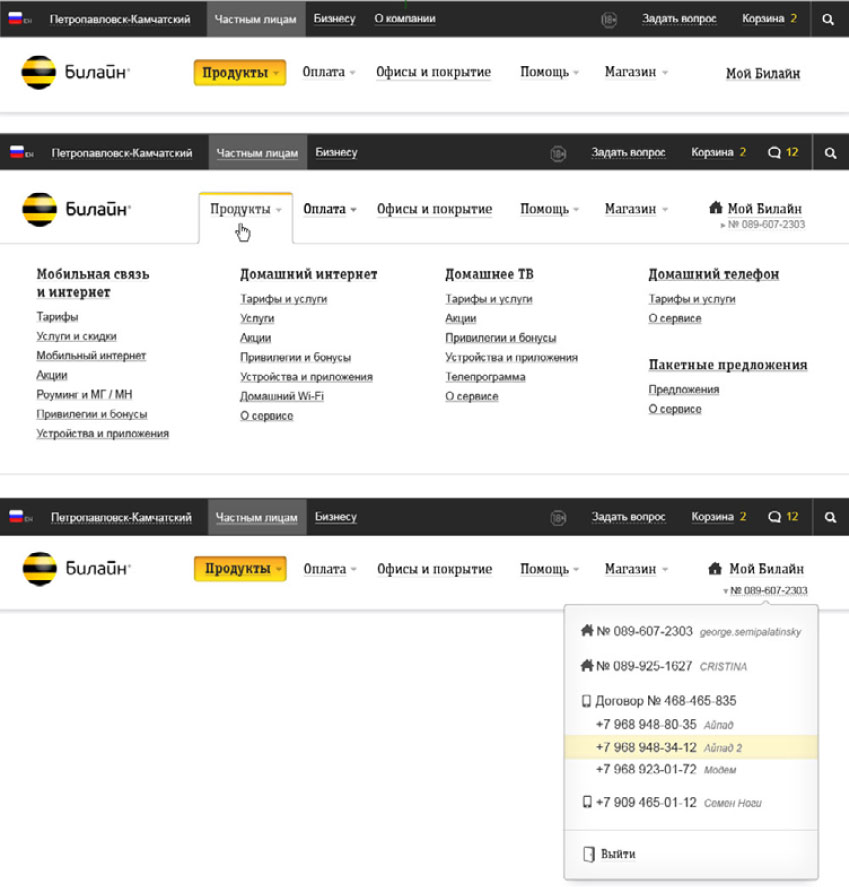Screen dimensions: 849x887
Task: Click the 18+ age icon in the topmost header
Action: pos(608,19)
